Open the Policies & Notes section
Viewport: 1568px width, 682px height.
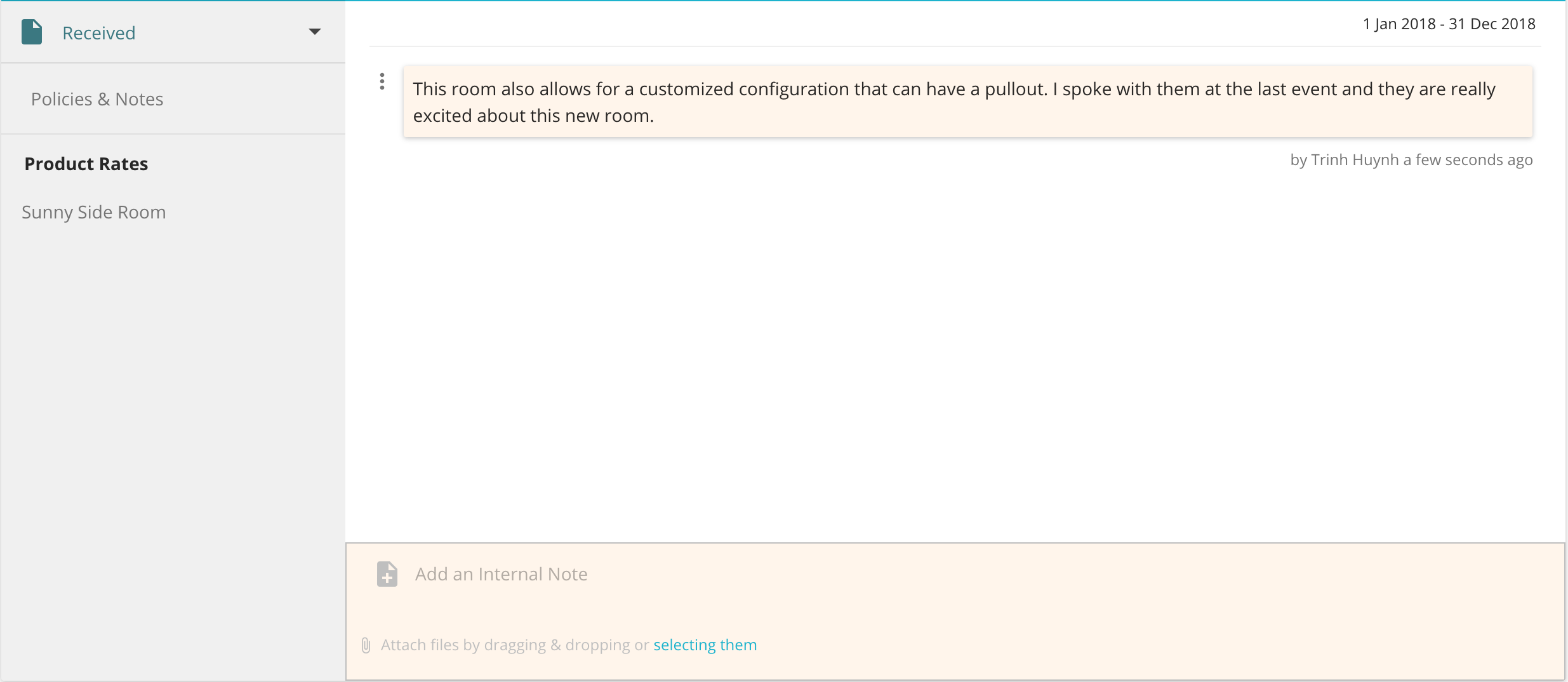click(x=97, y=99)
